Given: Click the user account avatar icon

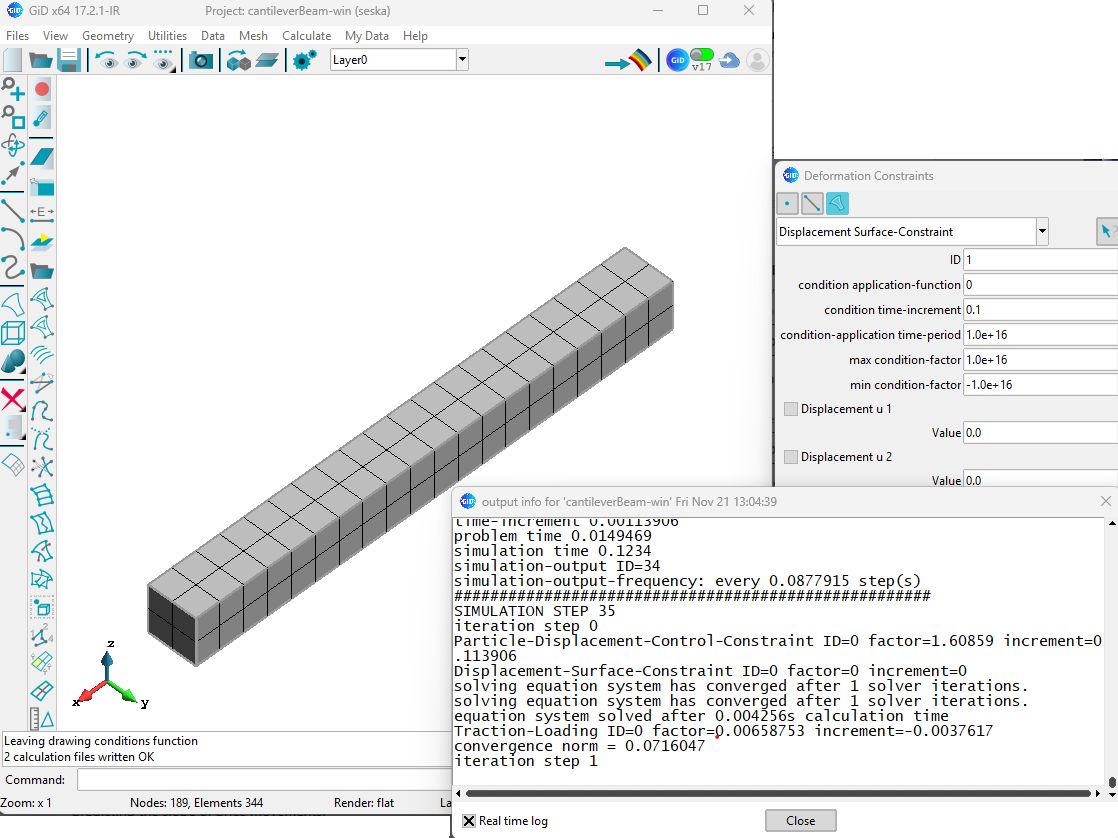Looking at the screenshot, I should tap(757, 61).
